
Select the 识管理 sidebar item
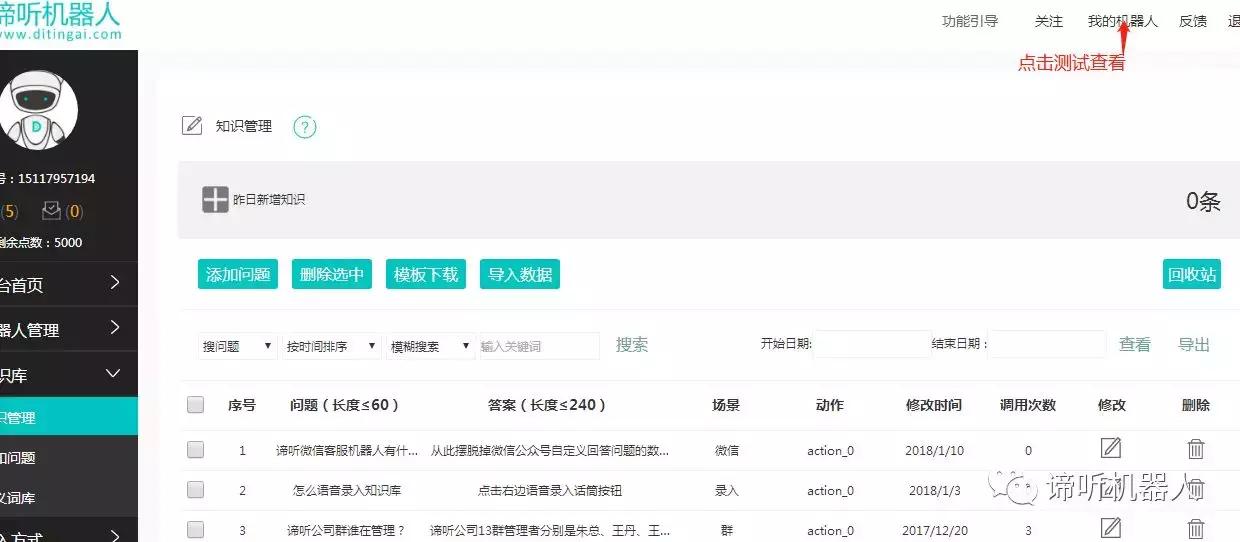click(69, 417)
